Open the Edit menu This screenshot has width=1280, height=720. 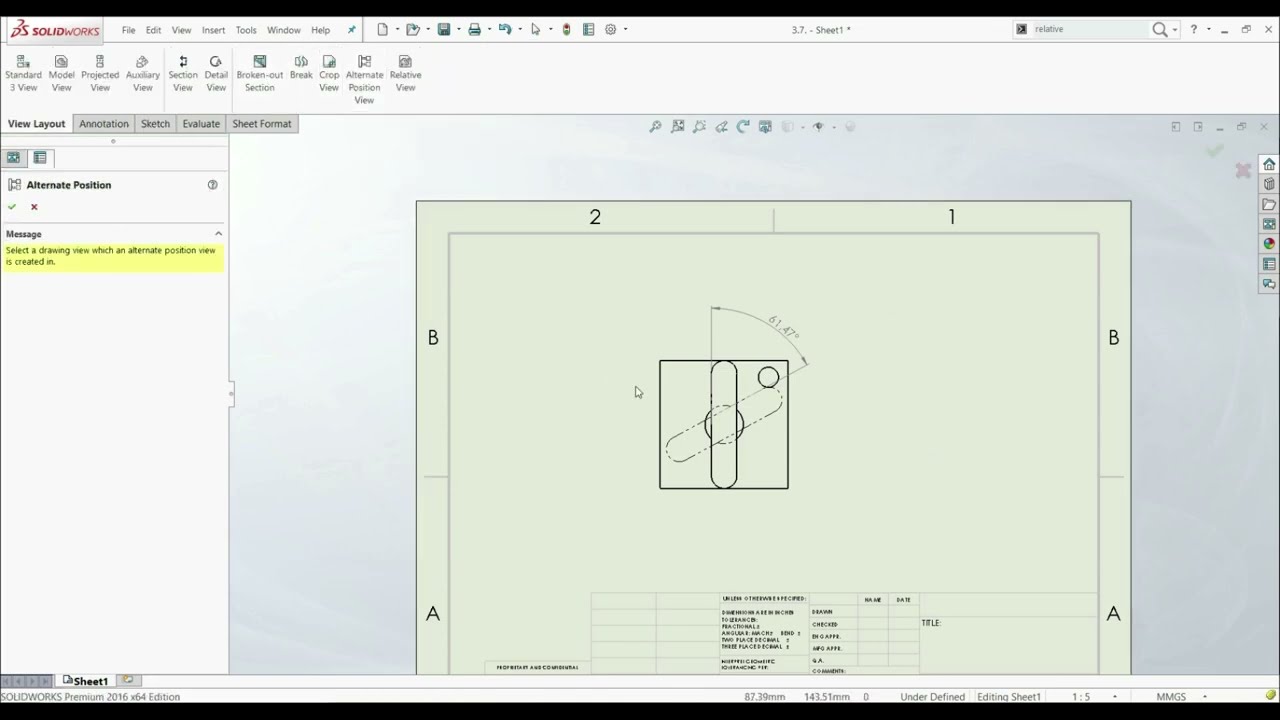[153, 30]
